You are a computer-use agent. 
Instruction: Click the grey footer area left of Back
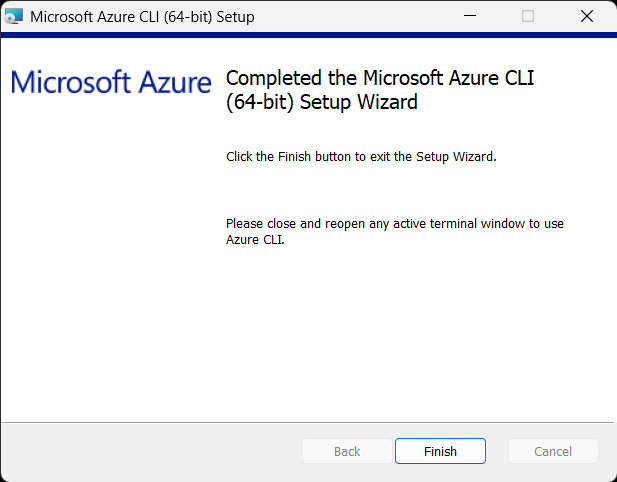coord(150,451)
